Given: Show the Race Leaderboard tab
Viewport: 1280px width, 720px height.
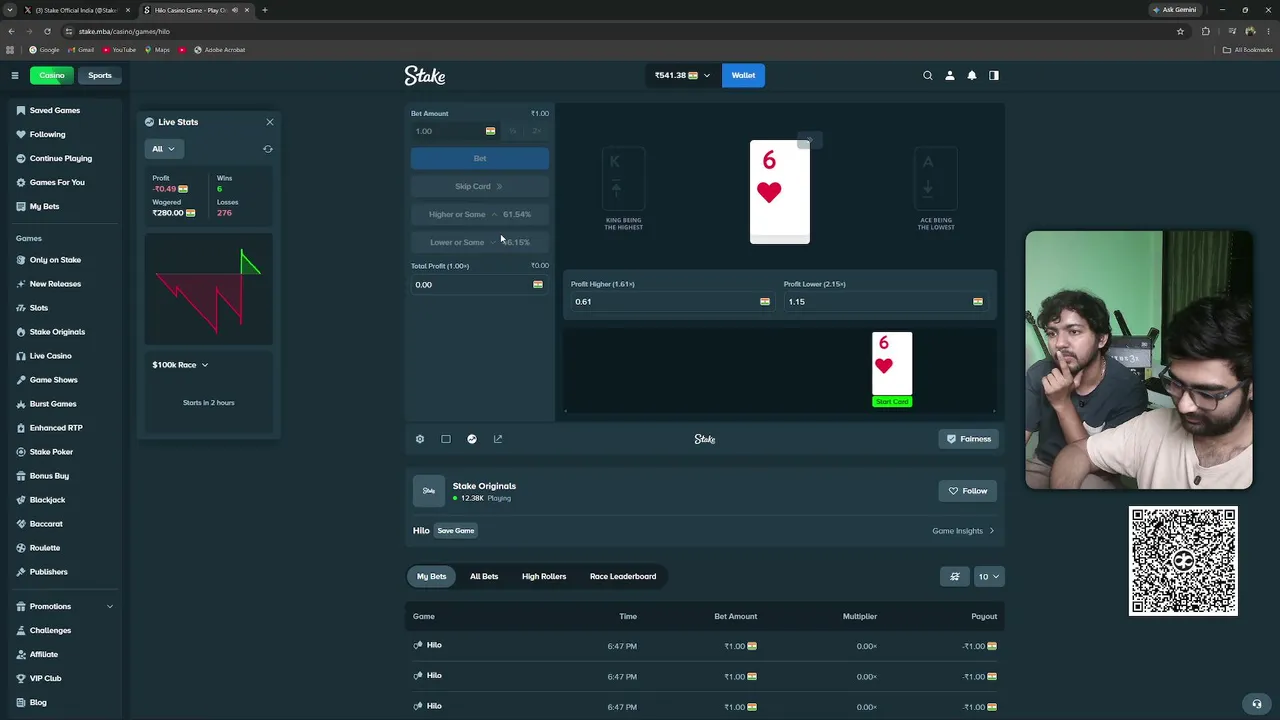Looking at the screenshot, I should (623, 576).
